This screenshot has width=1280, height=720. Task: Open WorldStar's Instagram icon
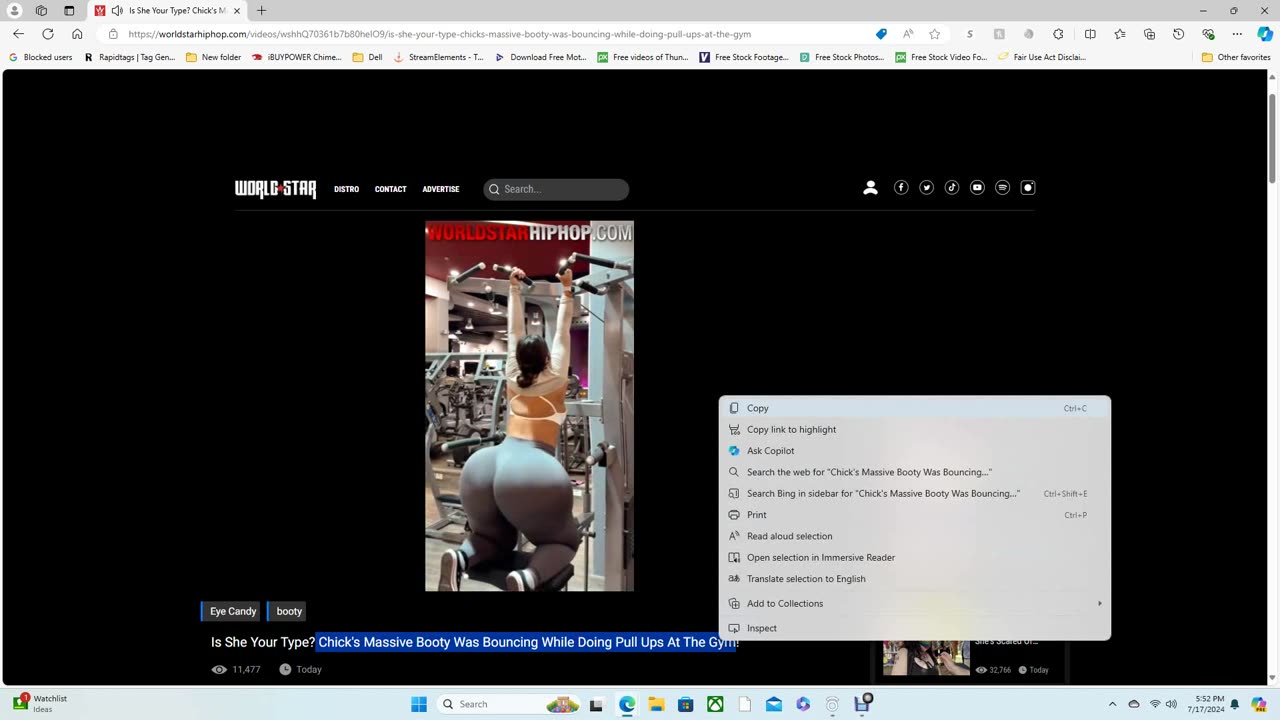pyautogui.click(x=1028, y=188)
